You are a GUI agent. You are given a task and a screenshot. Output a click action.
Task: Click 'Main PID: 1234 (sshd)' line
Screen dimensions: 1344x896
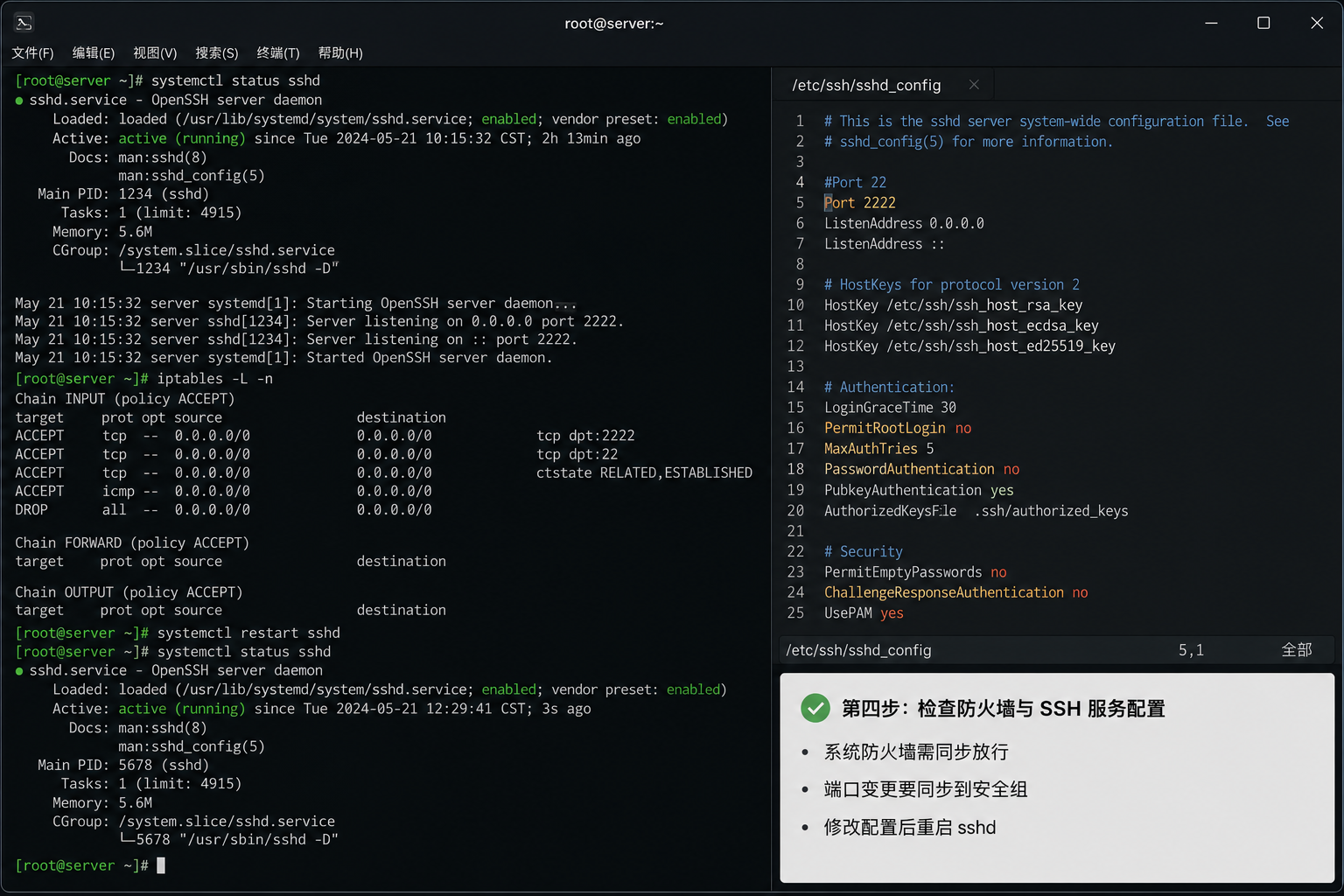123,194
